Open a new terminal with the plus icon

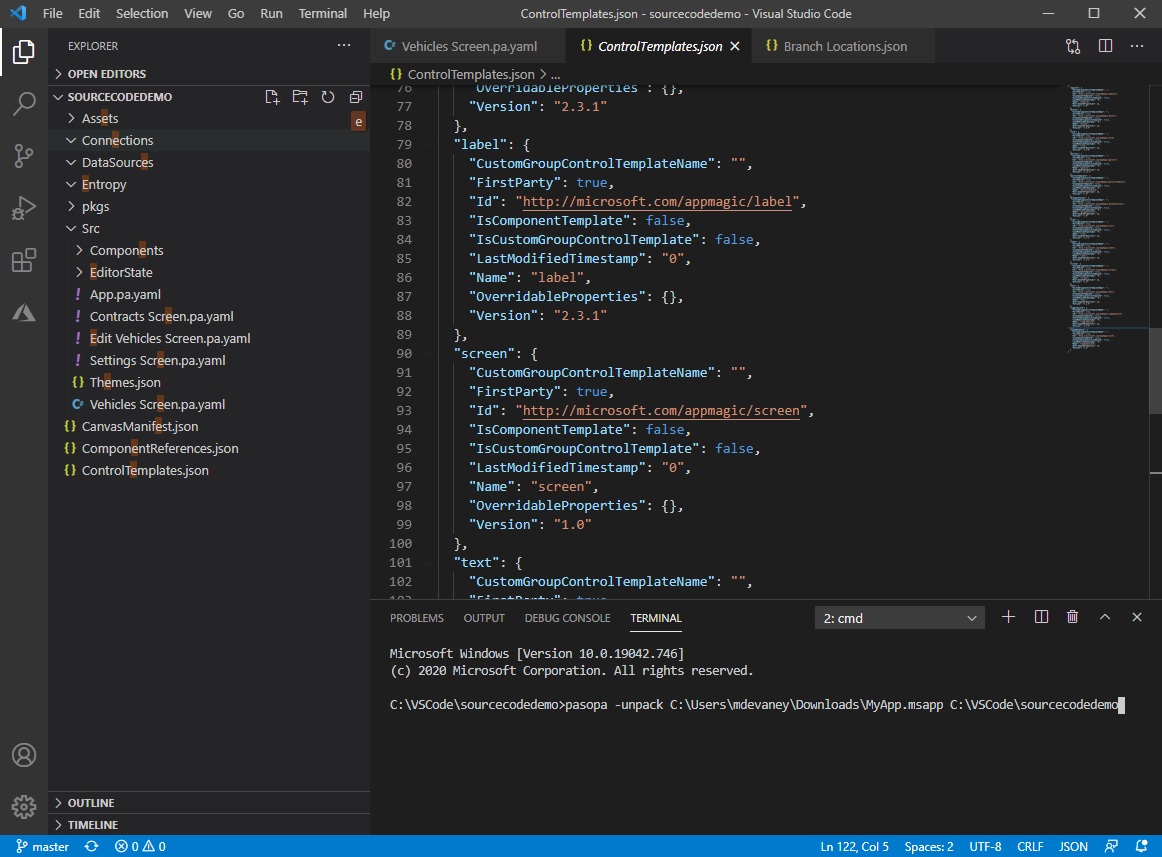[1008, 617]
